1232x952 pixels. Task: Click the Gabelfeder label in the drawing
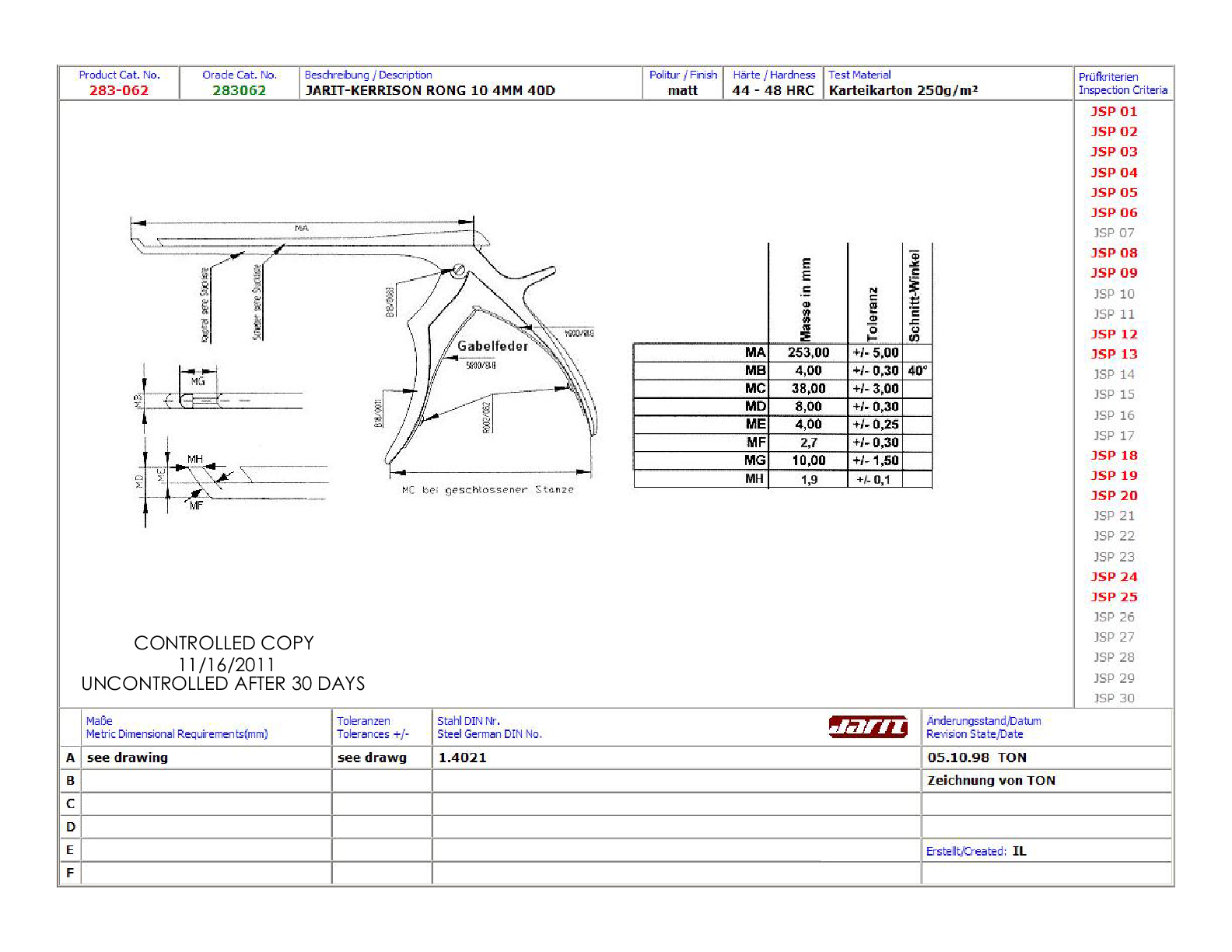coord(492,346)
